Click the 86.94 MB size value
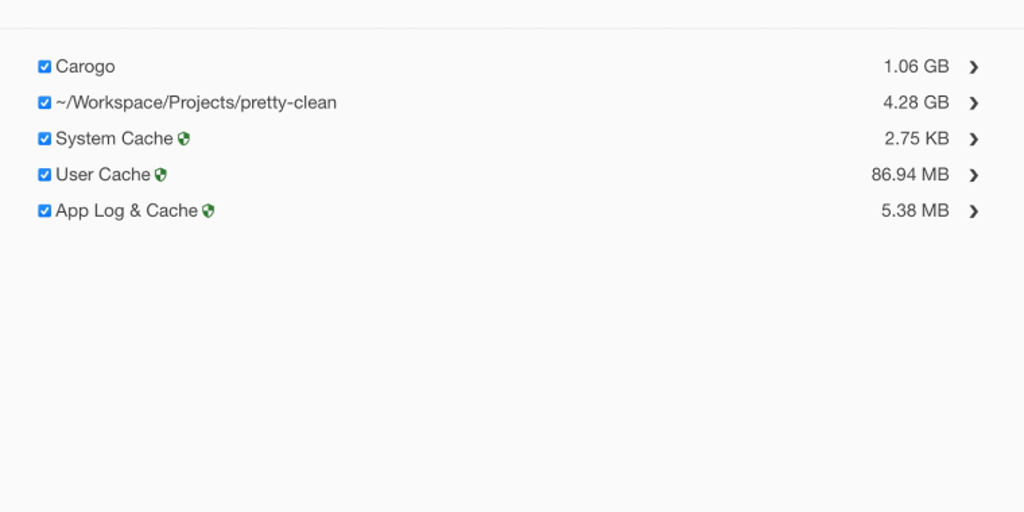Image resolution: width=1024 pixels, height=512 pixels. [x=910, y=175]
